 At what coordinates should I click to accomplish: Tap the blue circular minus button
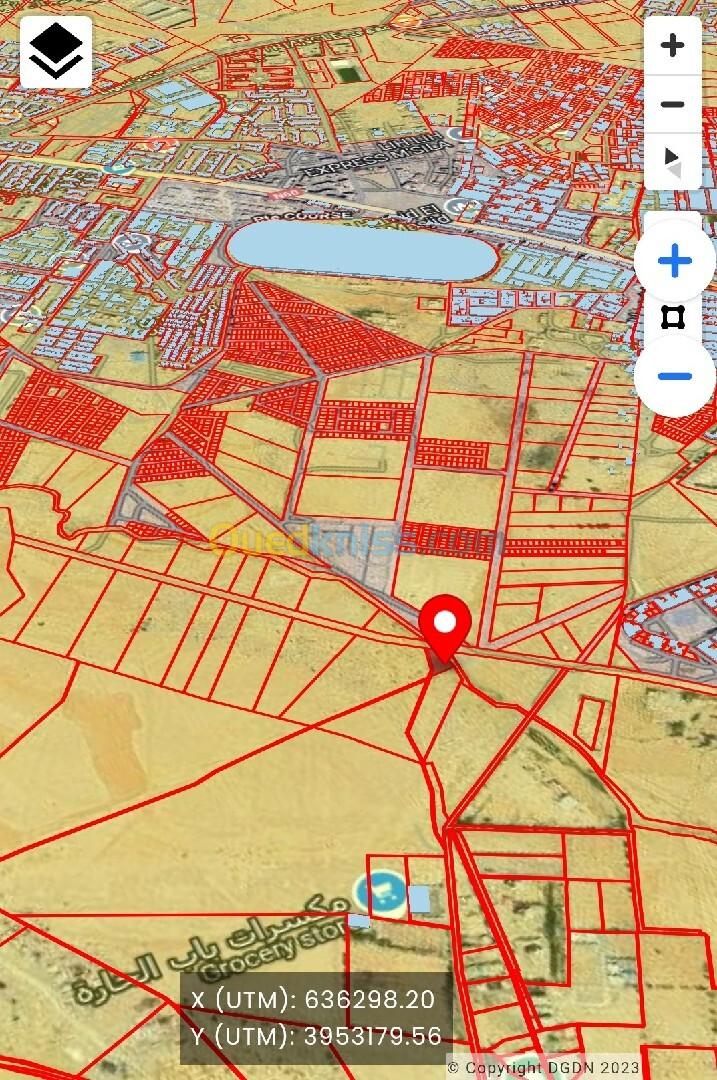tap(675, 376)
